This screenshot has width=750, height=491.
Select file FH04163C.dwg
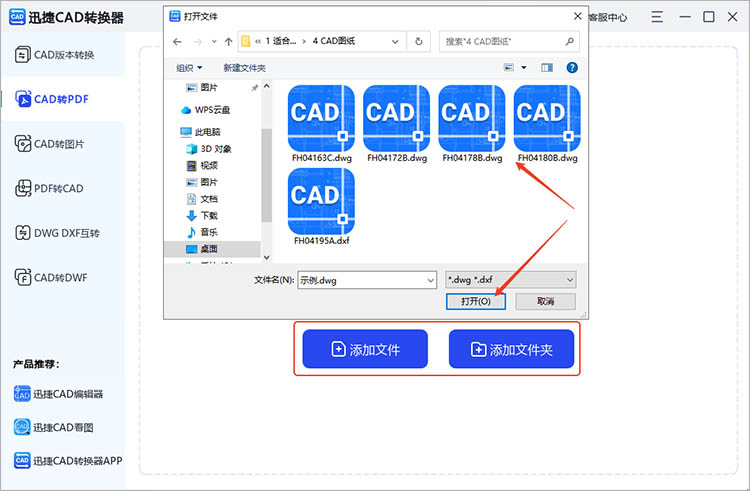click(321, 124)
